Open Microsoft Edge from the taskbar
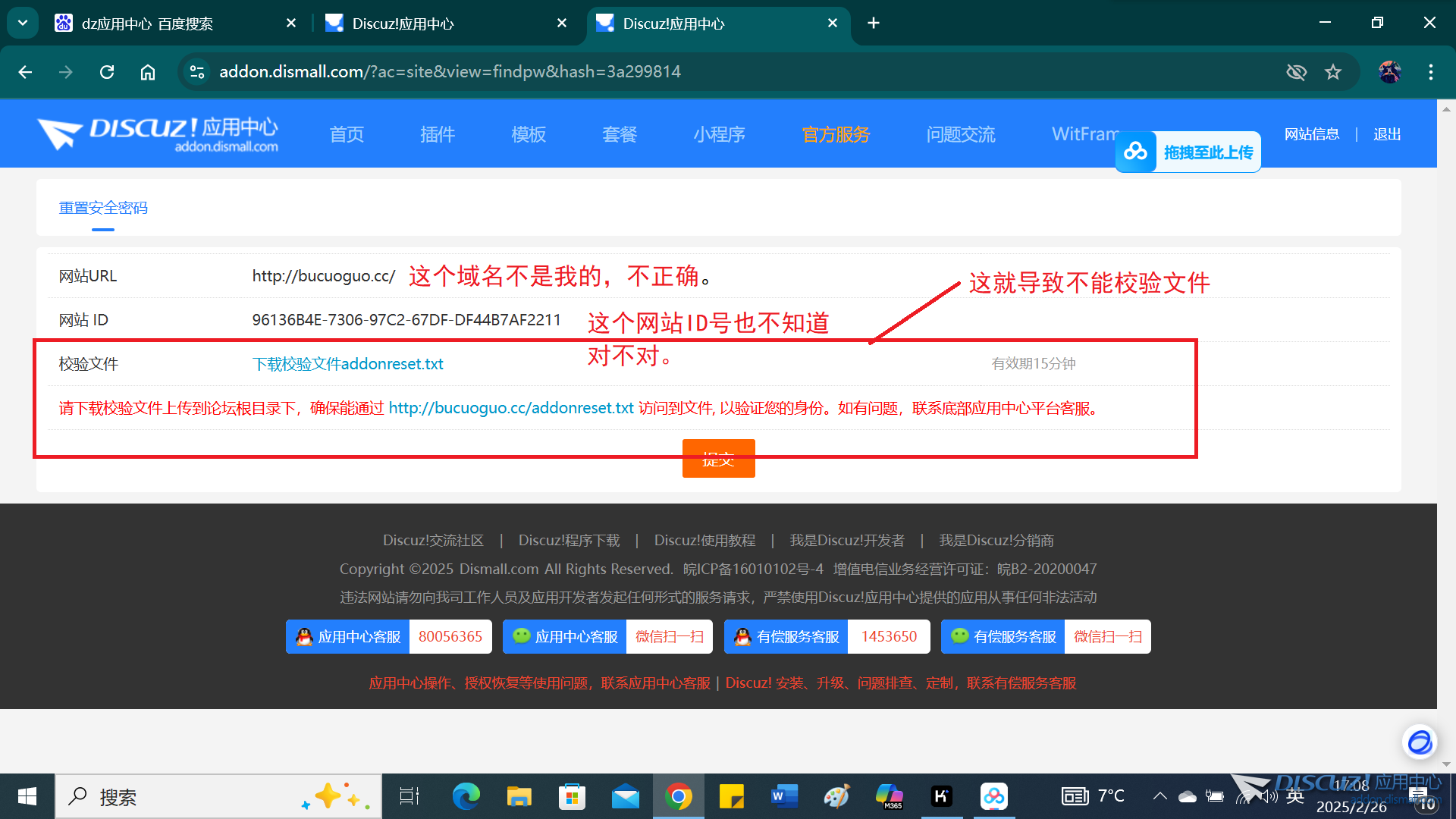Viewport: 1456px width, 819px height. 466,796
